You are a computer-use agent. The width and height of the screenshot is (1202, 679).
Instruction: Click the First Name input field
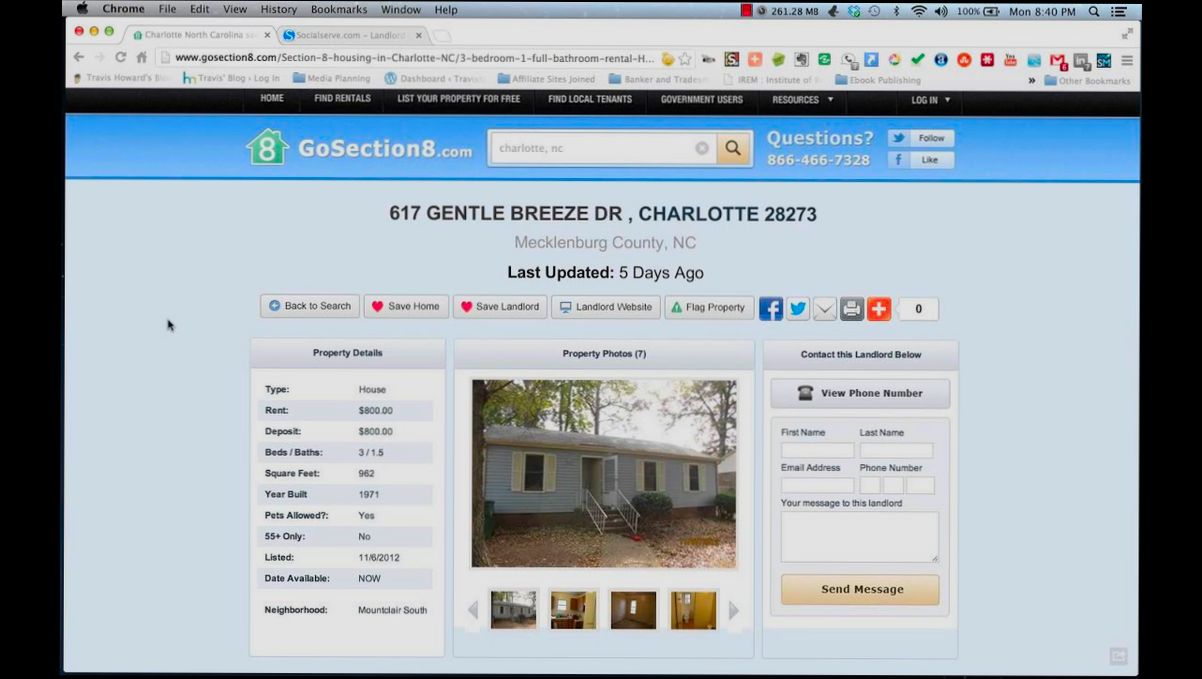[x=817, y=451]
